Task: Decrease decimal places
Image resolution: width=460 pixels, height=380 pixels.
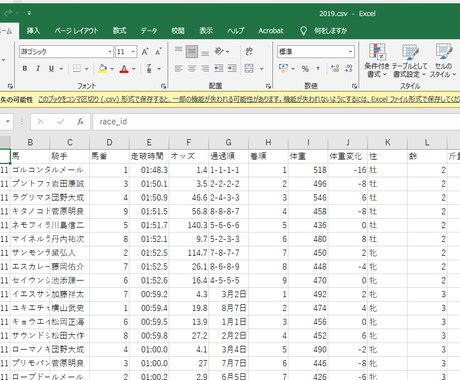Action: click(x=348, y=68)
